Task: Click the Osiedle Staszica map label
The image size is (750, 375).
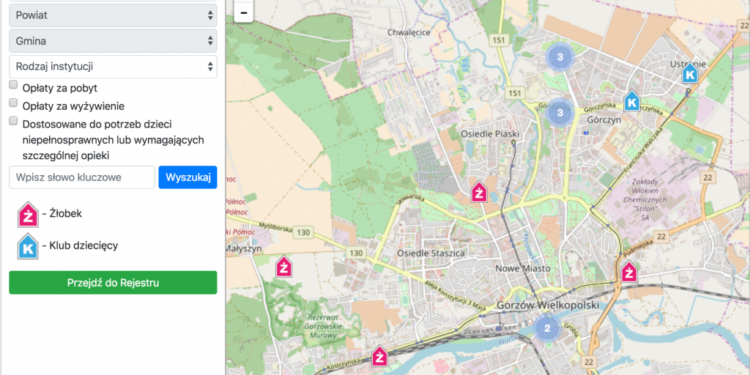Action: [x=431, y=253]
